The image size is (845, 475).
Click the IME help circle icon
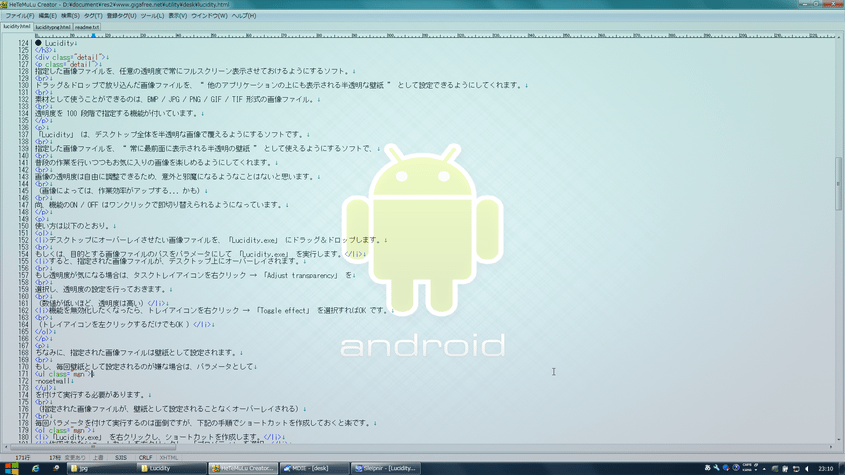coord(736,468)
